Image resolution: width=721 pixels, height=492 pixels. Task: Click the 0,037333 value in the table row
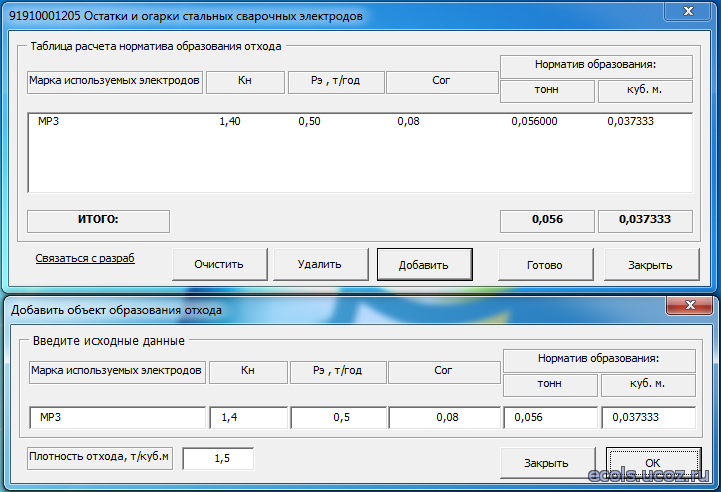tap(630, 121)
